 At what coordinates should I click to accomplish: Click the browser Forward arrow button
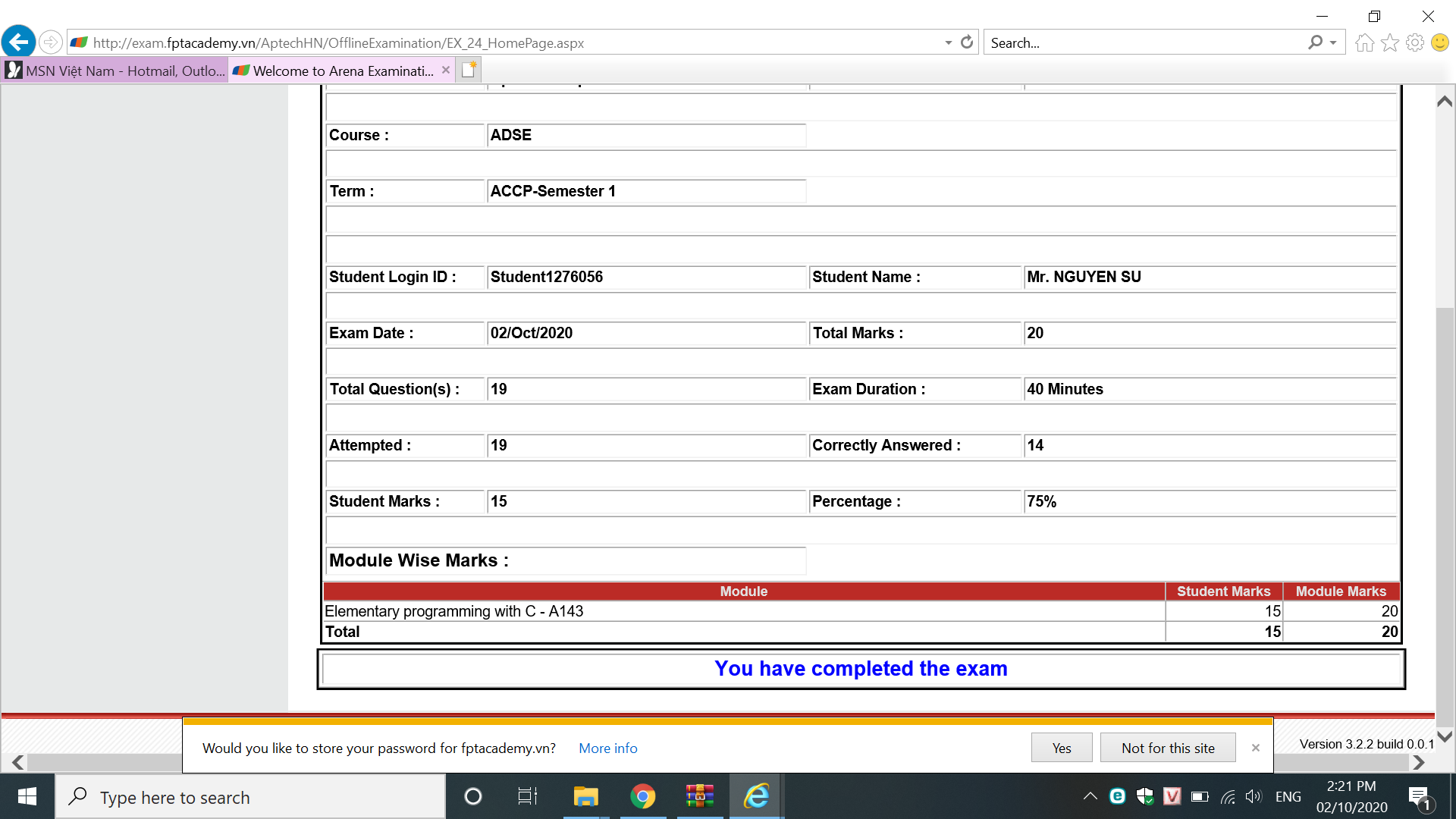tap(50, 42)
